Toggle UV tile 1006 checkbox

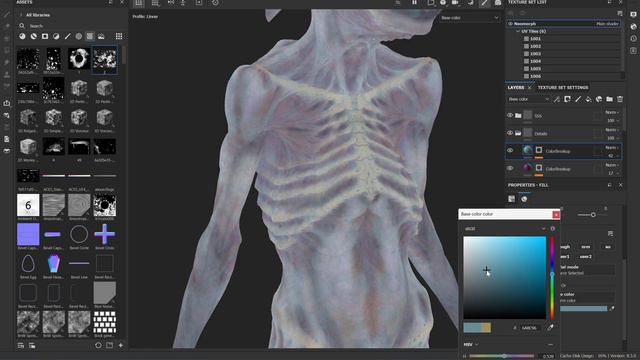pyautogui.click(x=526, y=76)
